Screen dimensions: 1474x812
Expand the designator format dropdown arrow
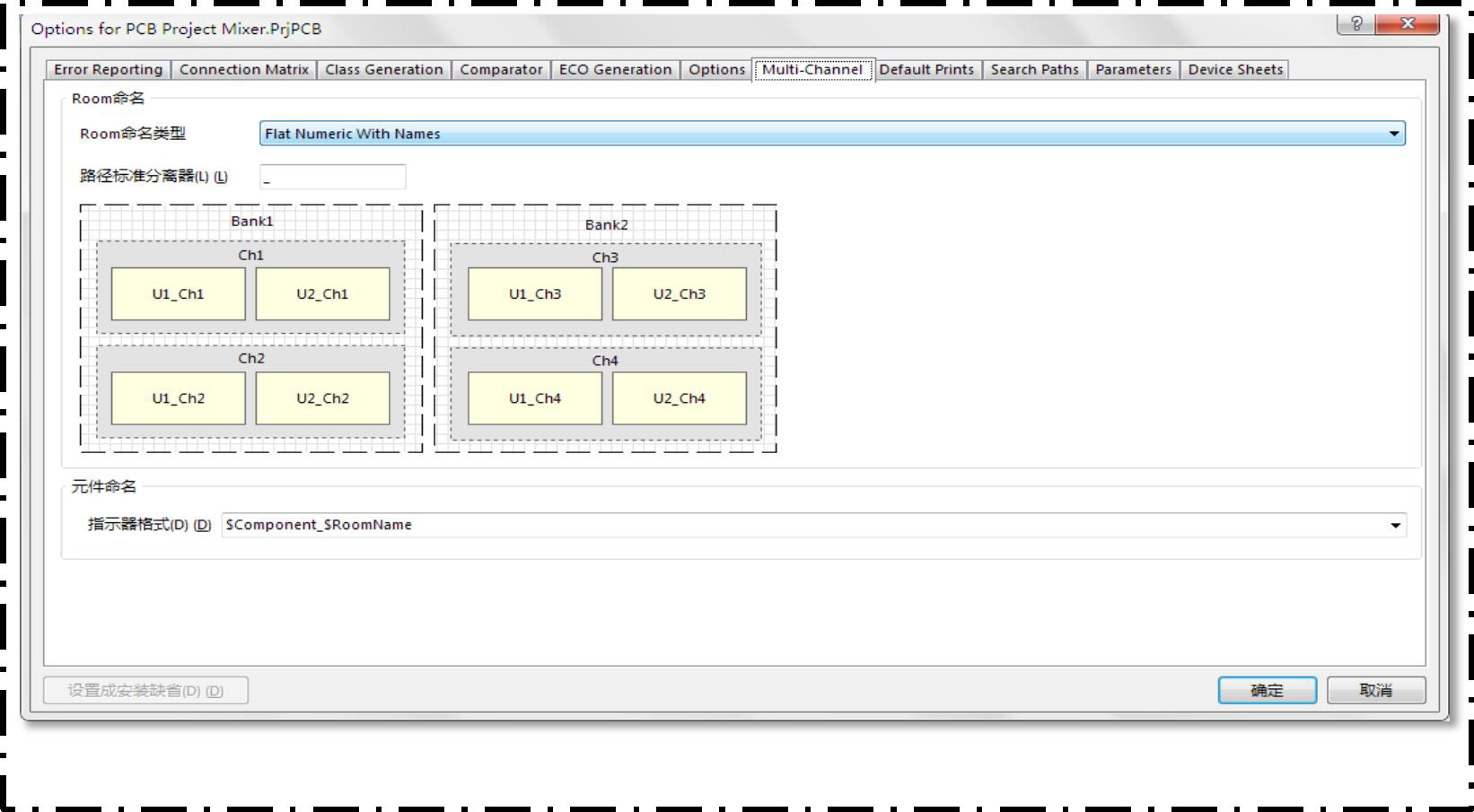click(x=1394, y=526)
